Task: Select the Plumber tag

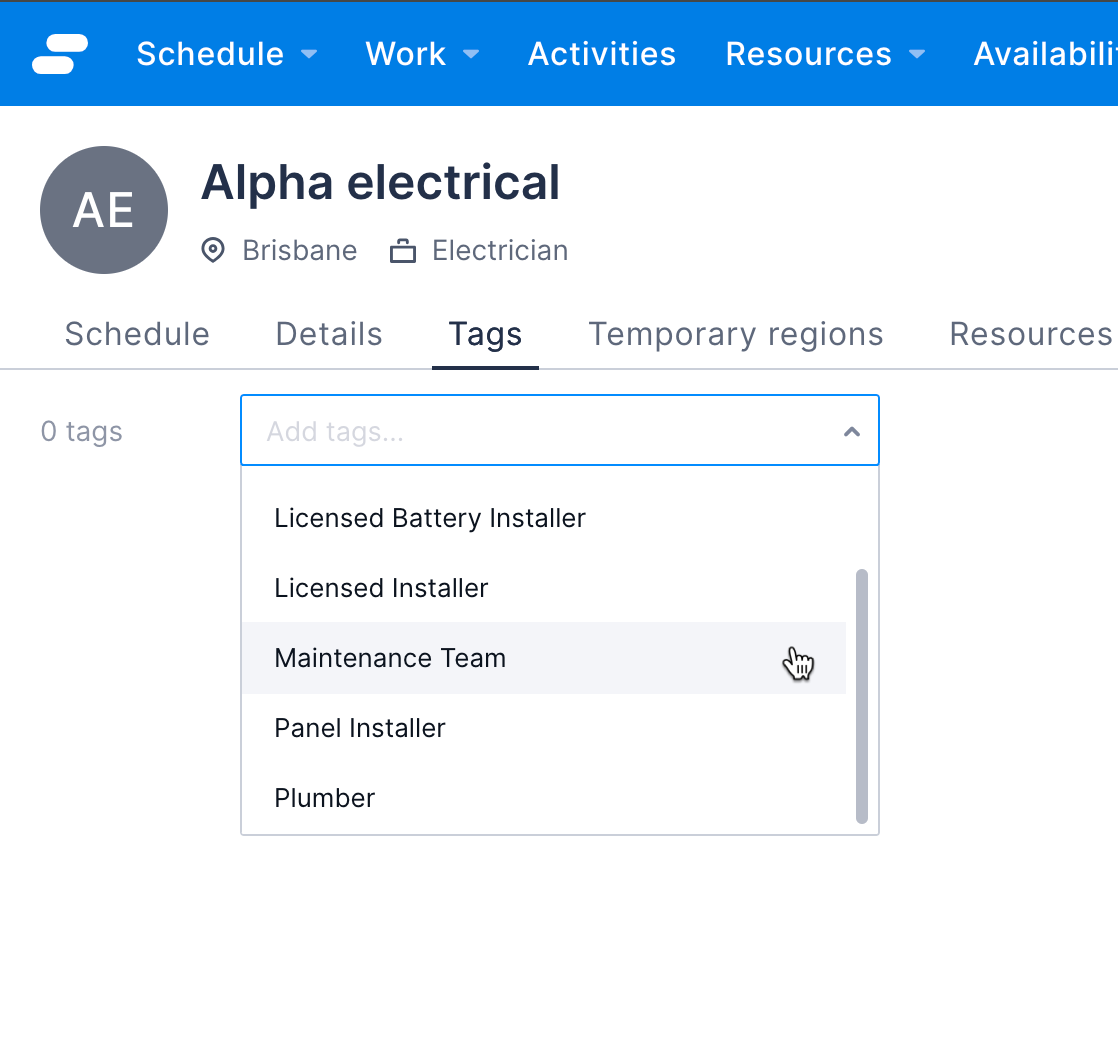Action: point(324,798)
